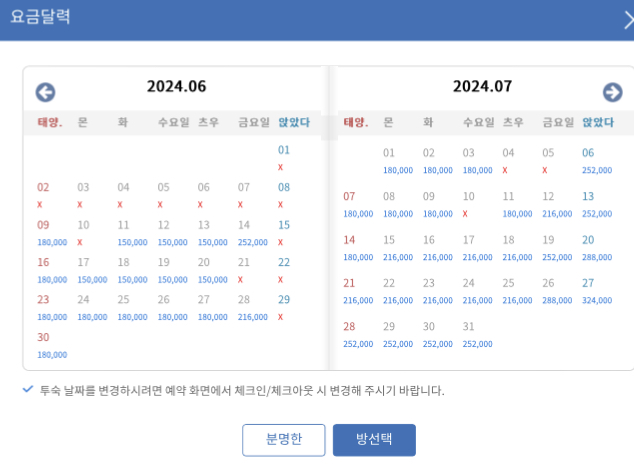Image resolution: width=634 pixels, height=472 pixels.
Task: Select July 08 in the calendar
Action: (398, 205)
